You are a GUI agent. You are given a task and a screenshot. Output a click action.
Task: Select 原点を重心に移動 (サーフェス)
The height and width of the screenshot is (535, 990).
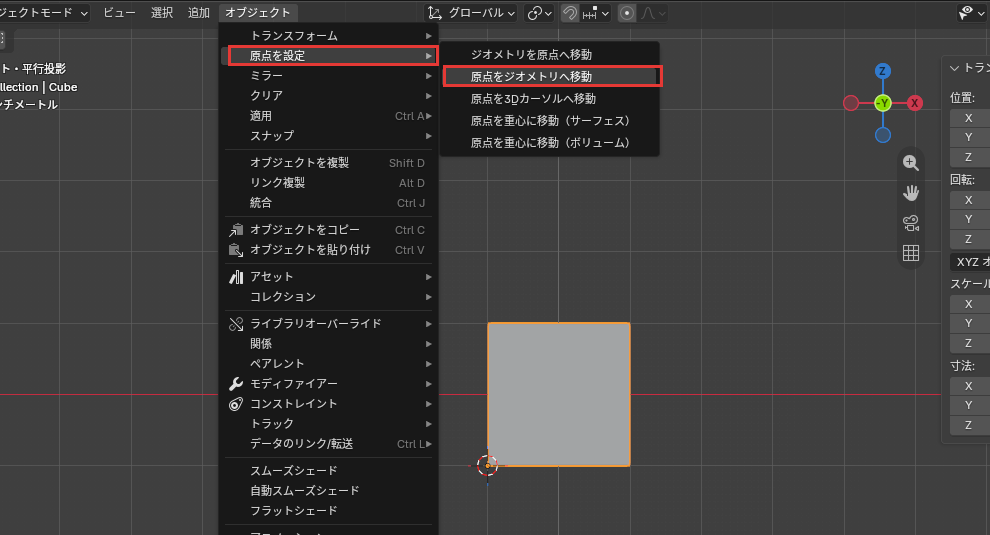pos(550,121)
